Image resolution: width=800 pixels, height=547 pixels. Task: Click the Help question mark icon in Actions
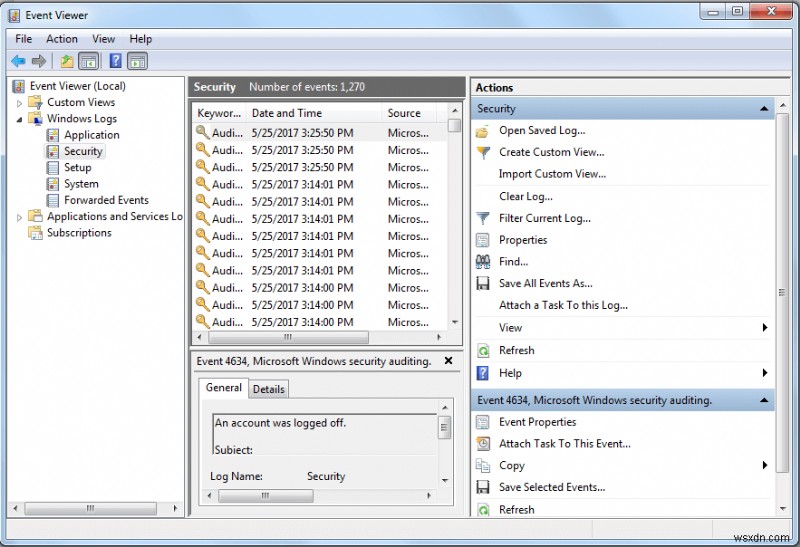pos(483,373)
